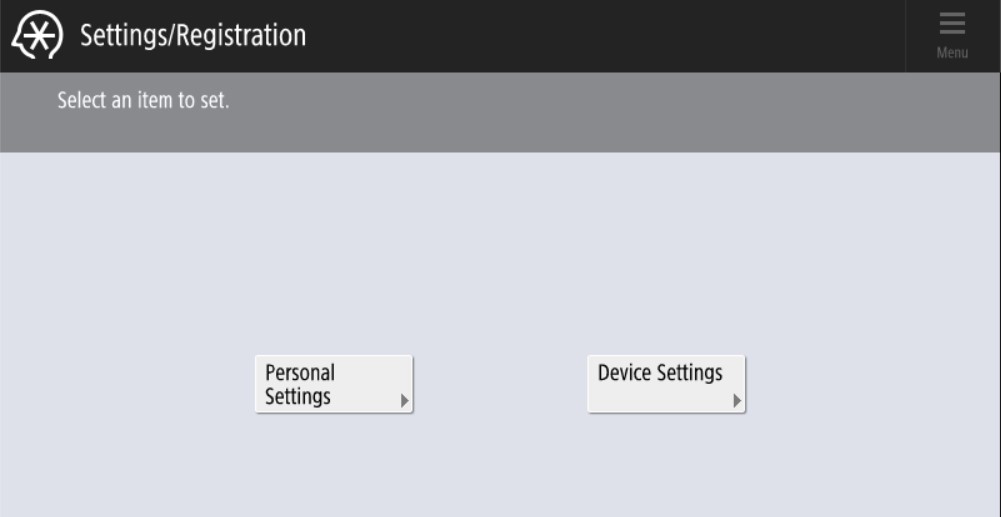Expand the top-right Menu
Screen dimensions: 1001x517
point(952,36)
